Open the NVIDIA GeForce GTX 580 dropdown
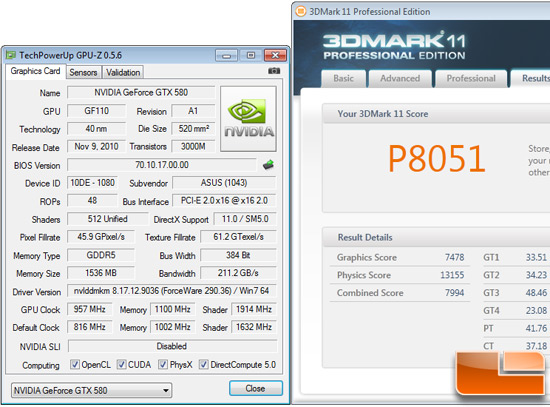This screenshot has width=550, height=407. click(92, 390)
